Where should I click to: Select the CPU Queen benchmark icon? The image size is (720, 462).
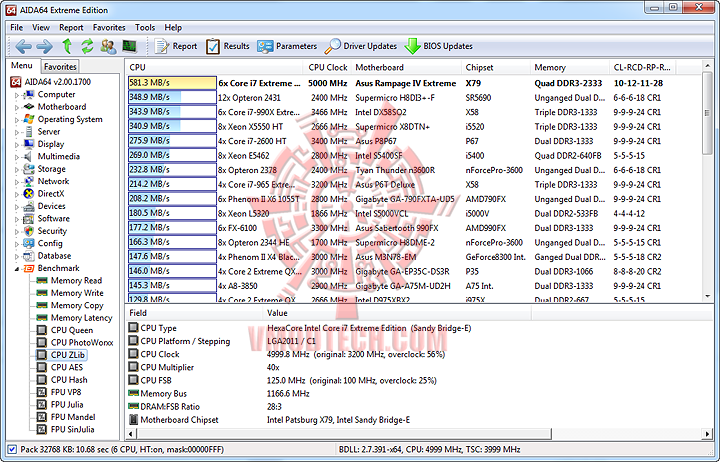[41, 330]
